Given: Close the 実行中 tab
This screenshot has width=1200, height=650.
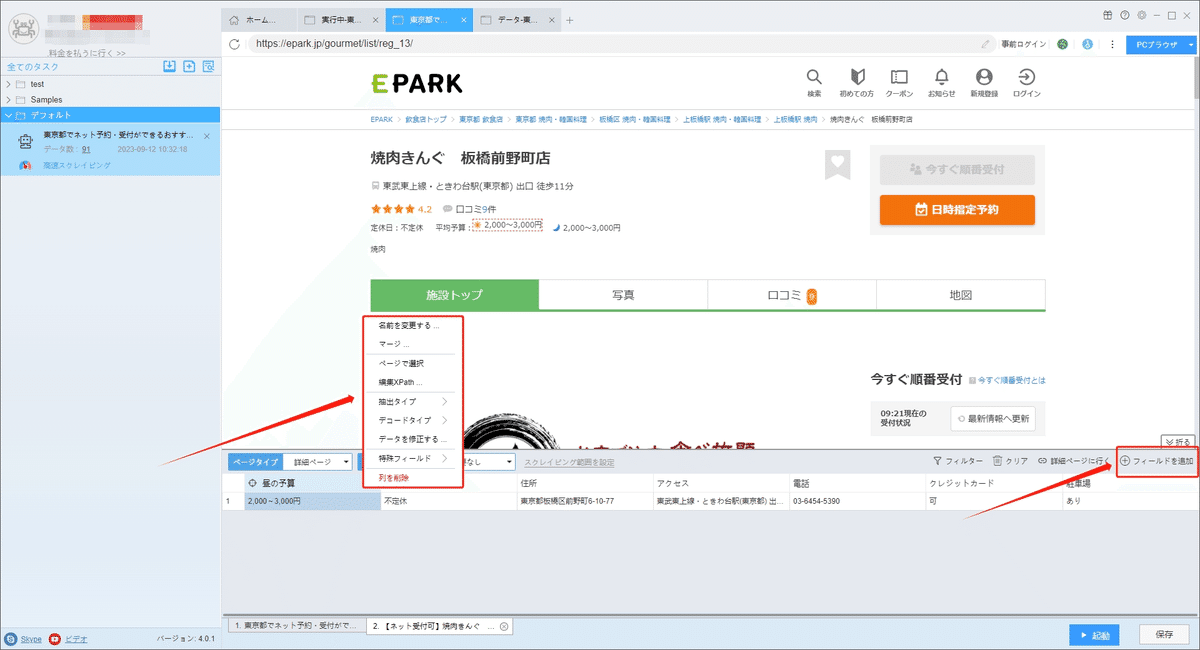Looking at the screenshot, I should (375, 20).
